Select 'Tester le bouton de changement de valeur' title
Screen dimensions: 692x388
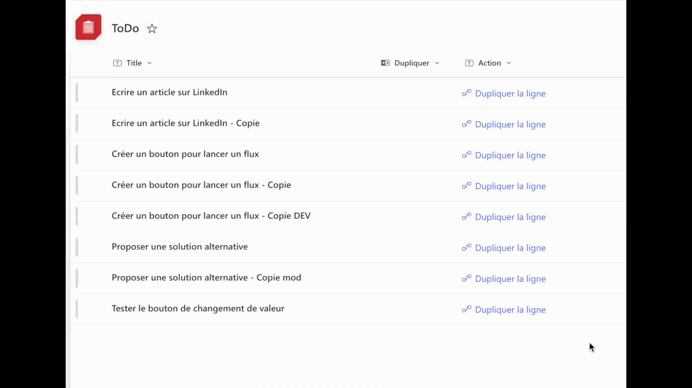pyautogui.click(x=198, y=309)
